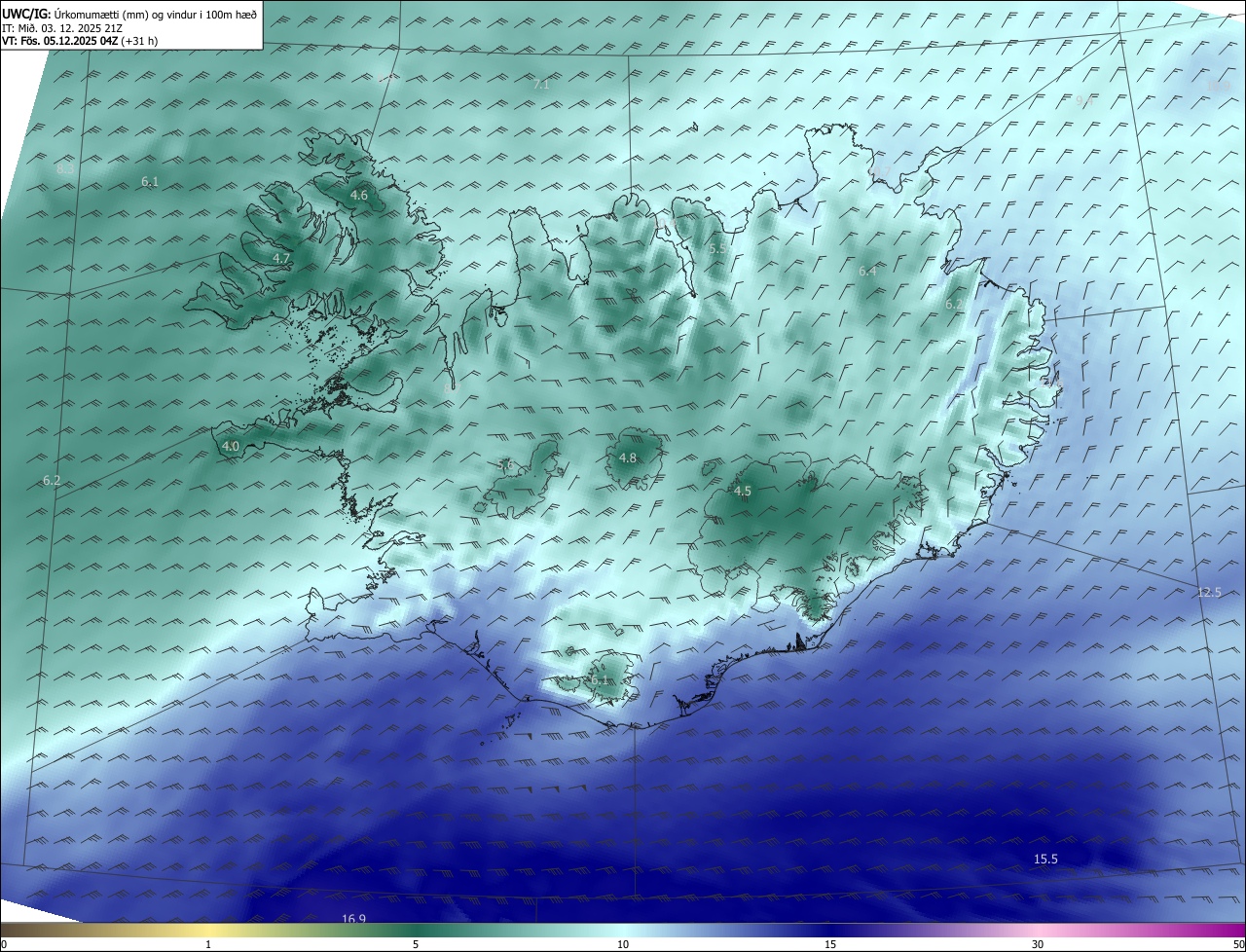Click the 15.5 value in the southern sea

pyautogui.click(x=1045, y=860)
